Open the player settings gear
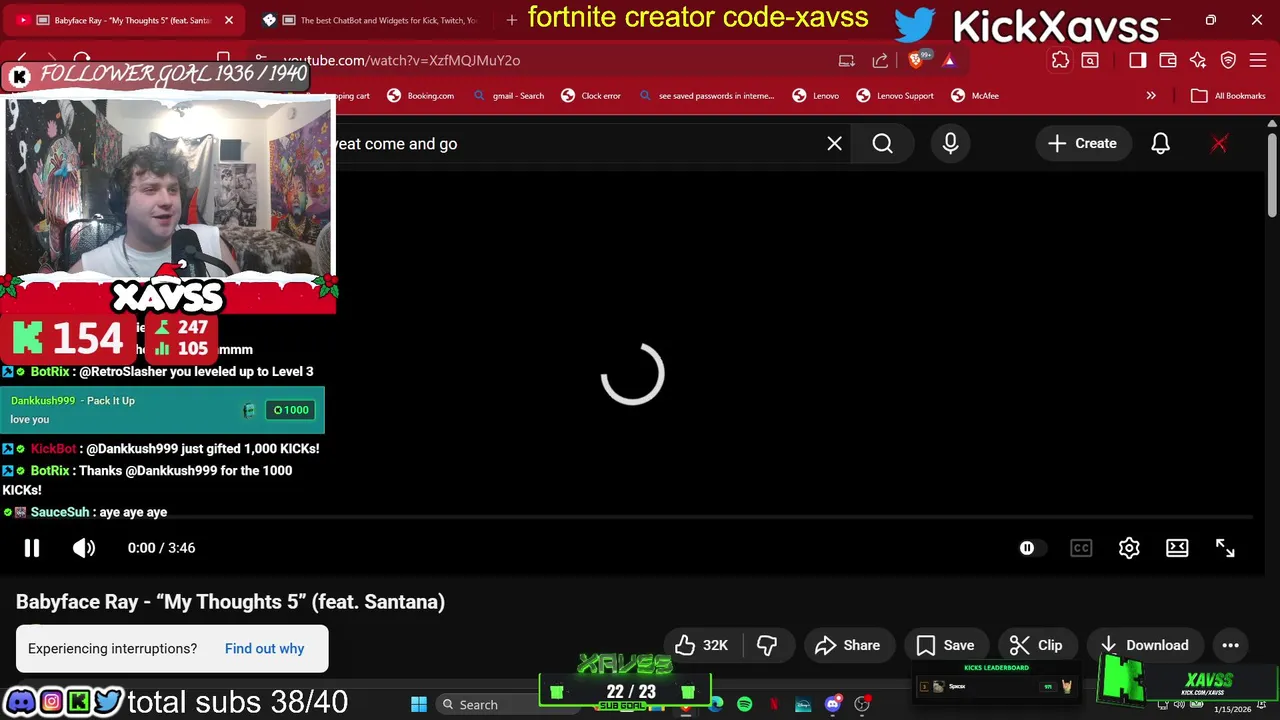Viewport: 1280px width, 720px height. (x=1129, y=548)
